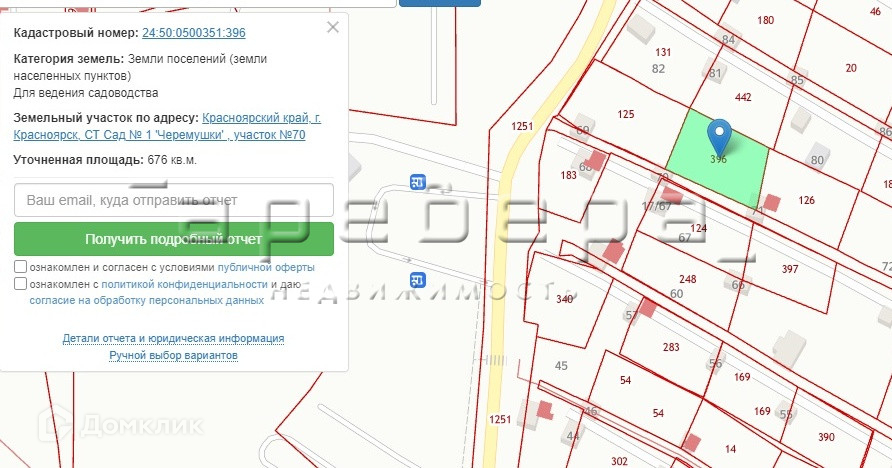Click the blue location pin on parcel 396

click(x=718, y=134)
